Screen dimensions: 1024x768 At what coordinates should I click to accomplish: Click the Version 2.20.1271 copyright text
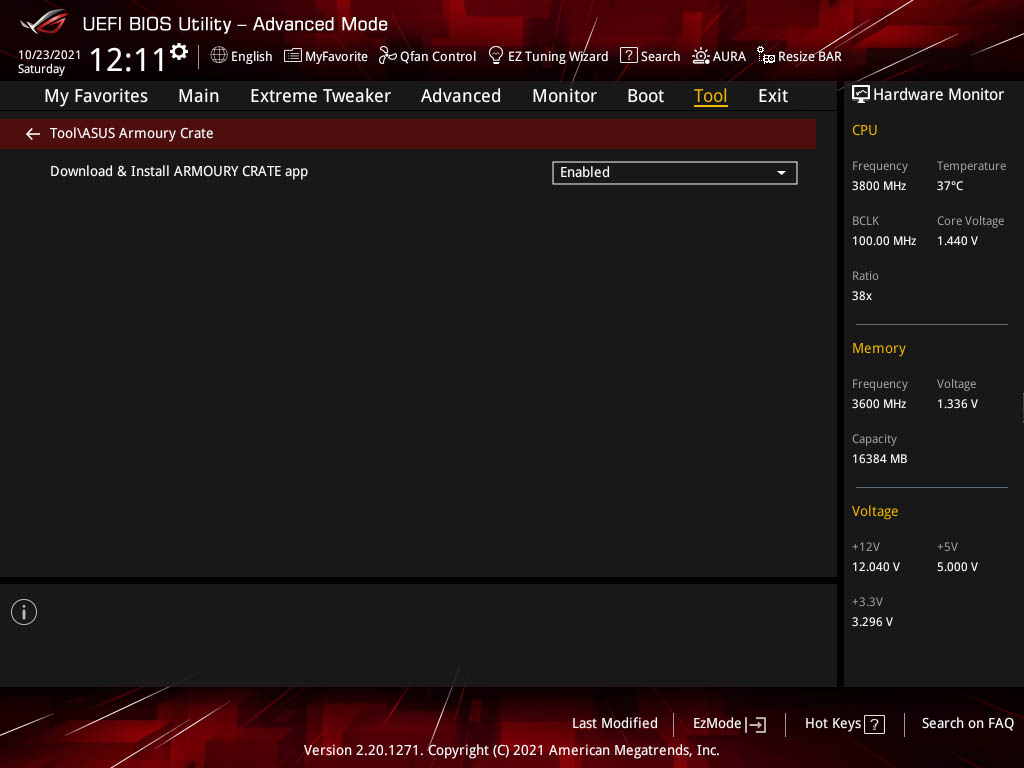(511, 750)
